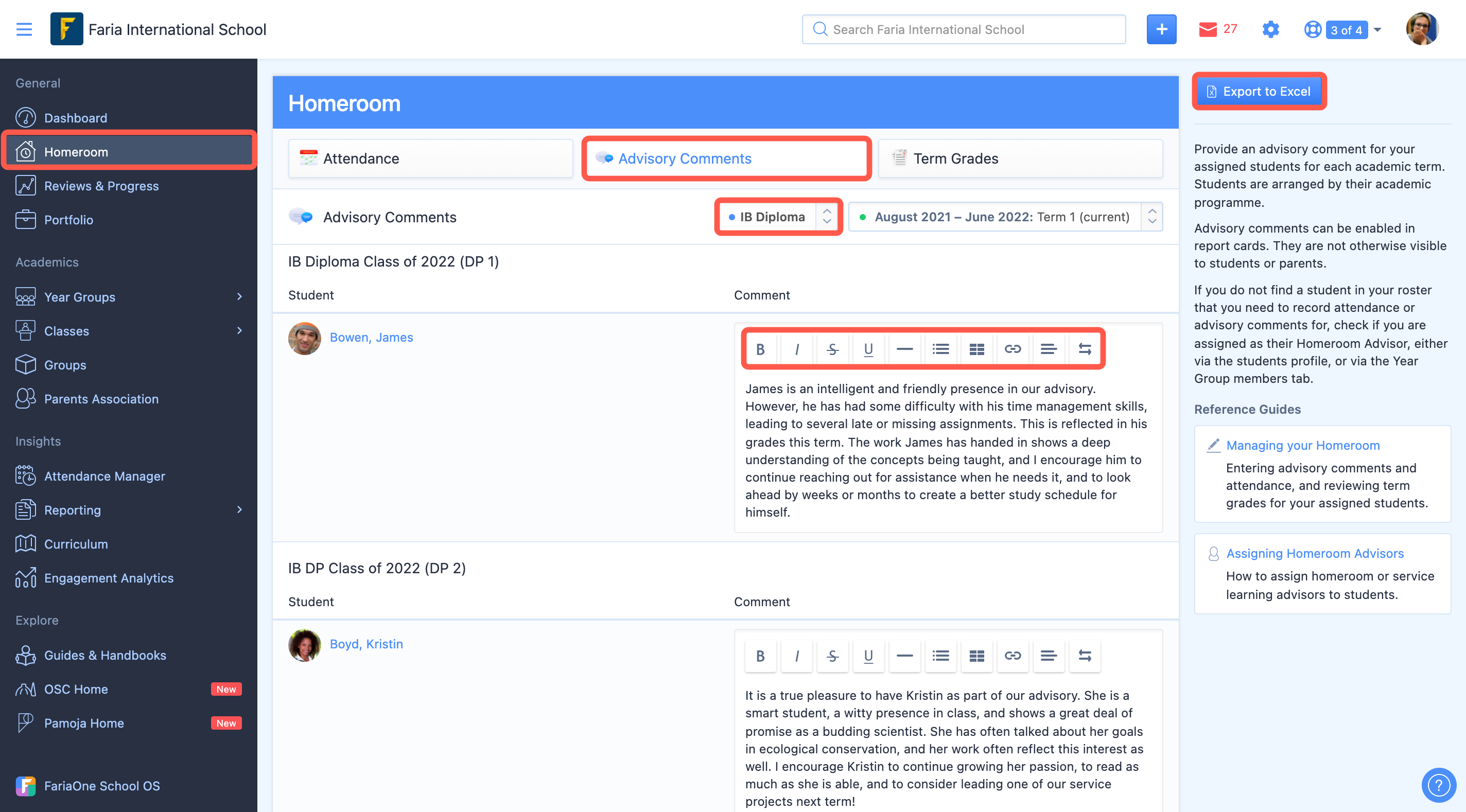Screen dimensions: 1466x812
Task: Open student link Bowen, James
Action: click(x=371, y=338)
